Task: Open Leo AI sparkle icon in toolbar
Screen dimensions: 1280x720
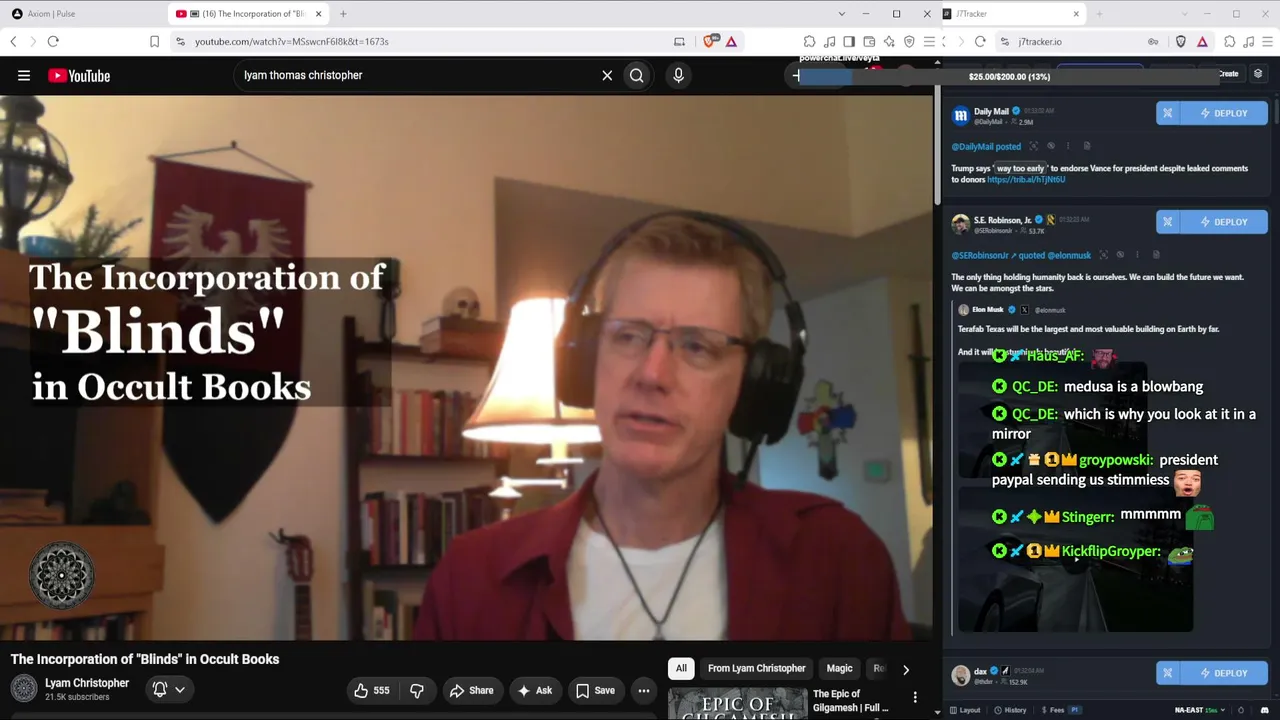Action: point(889,41)
